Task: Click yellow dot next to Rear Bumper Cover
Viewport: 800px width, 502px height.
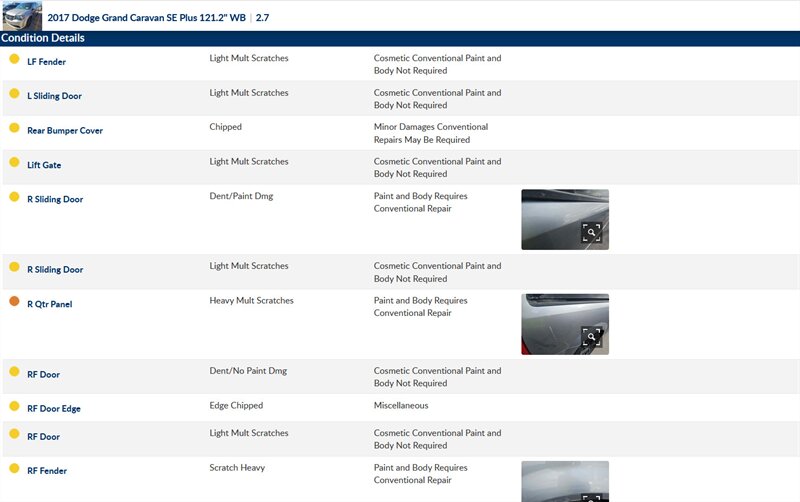Action: click(x=14, y=128)
